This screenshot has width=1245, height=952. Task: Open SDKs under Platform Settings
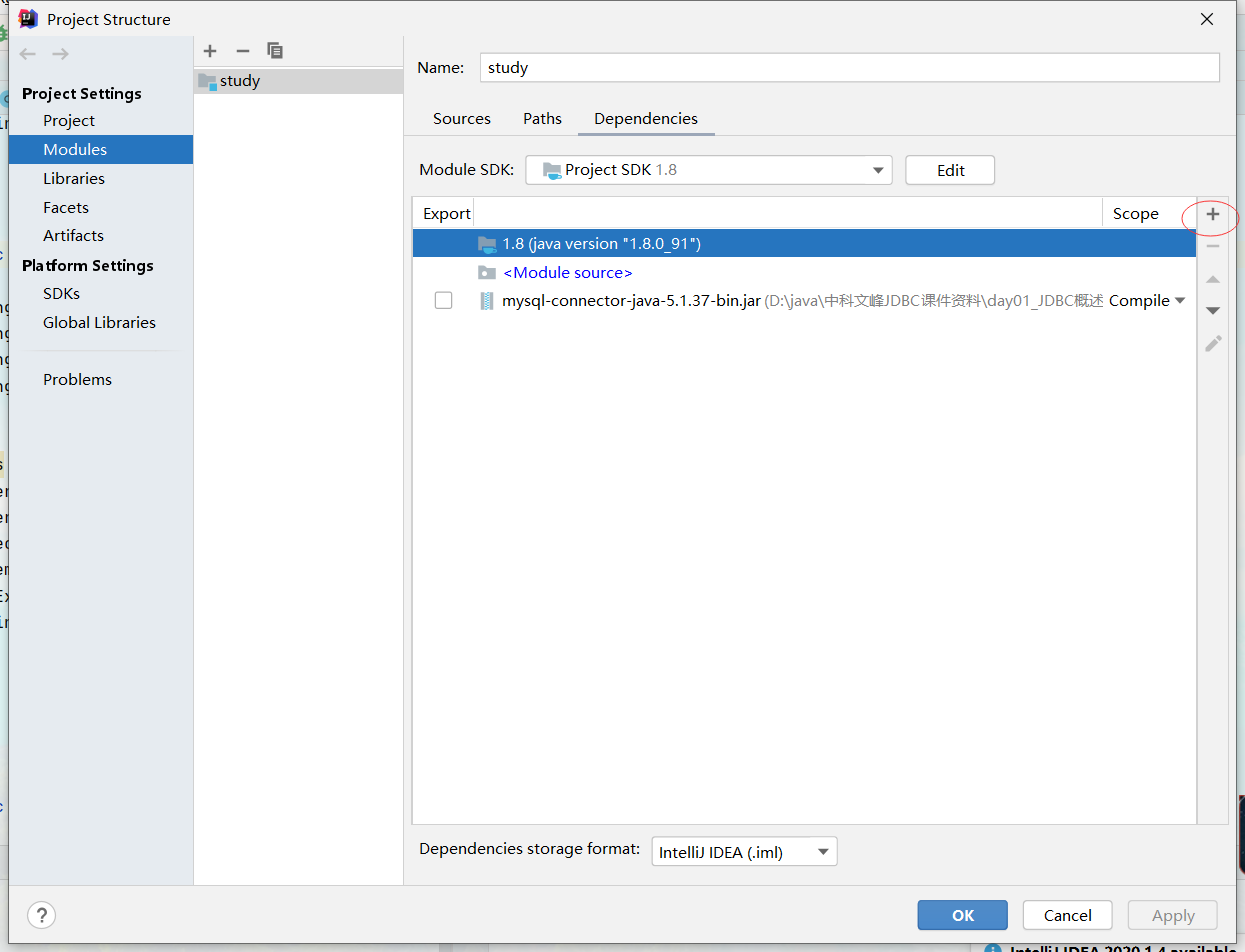point(61,294)
